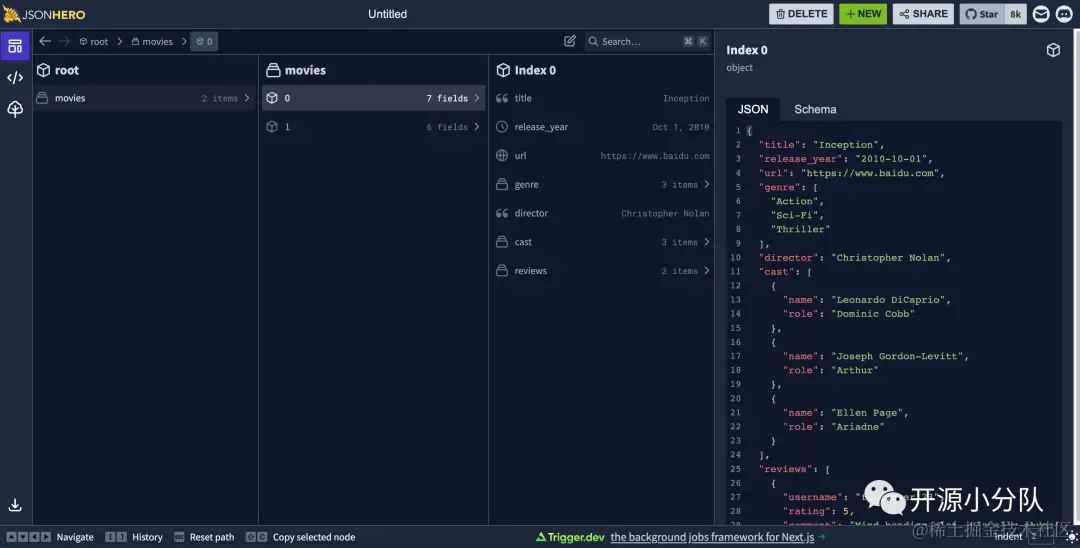Click the cube icon in Index 0 panel

pyautogui.click(x=1053, y=50)
